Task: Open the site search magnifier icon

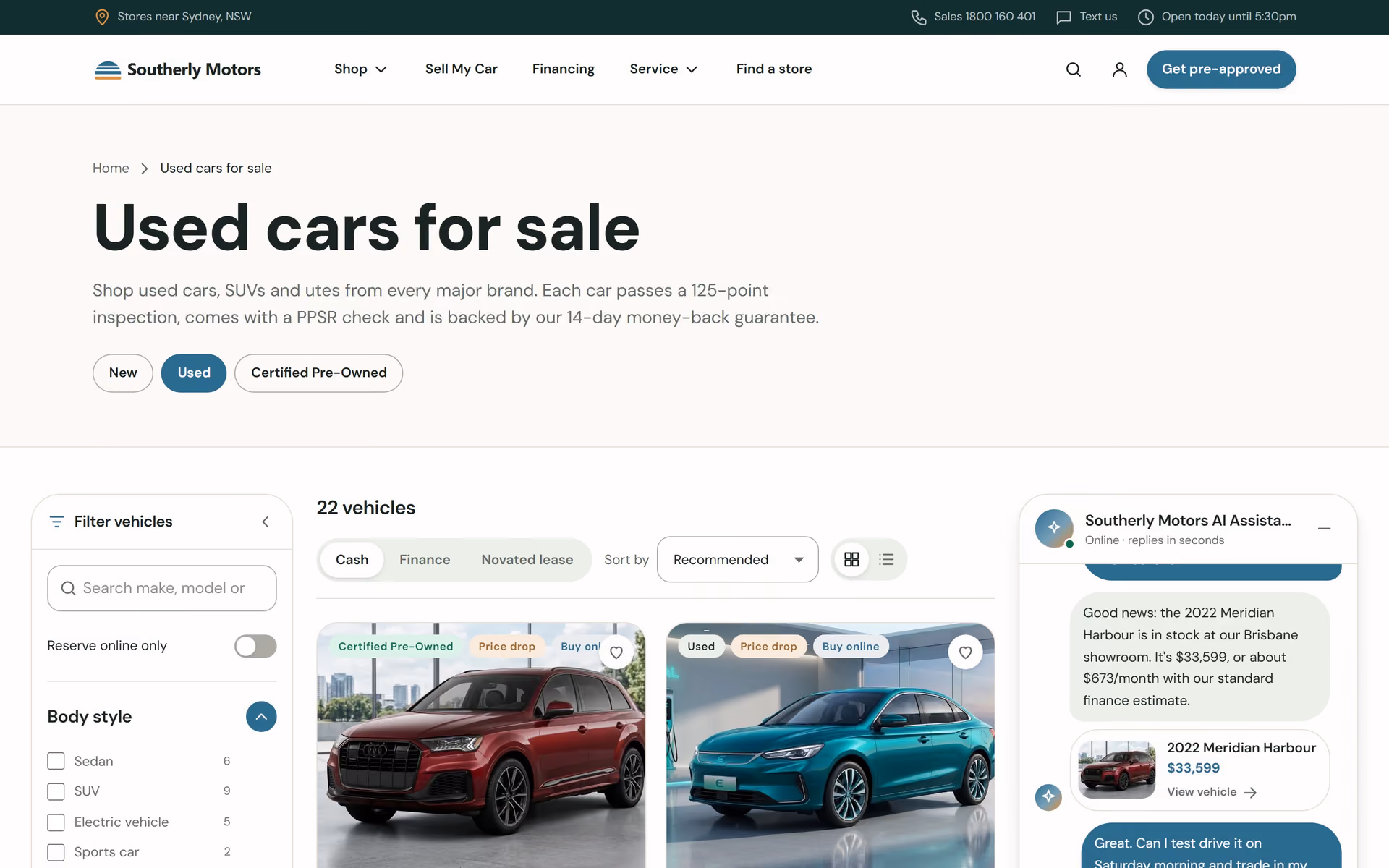Action: 1074,69
